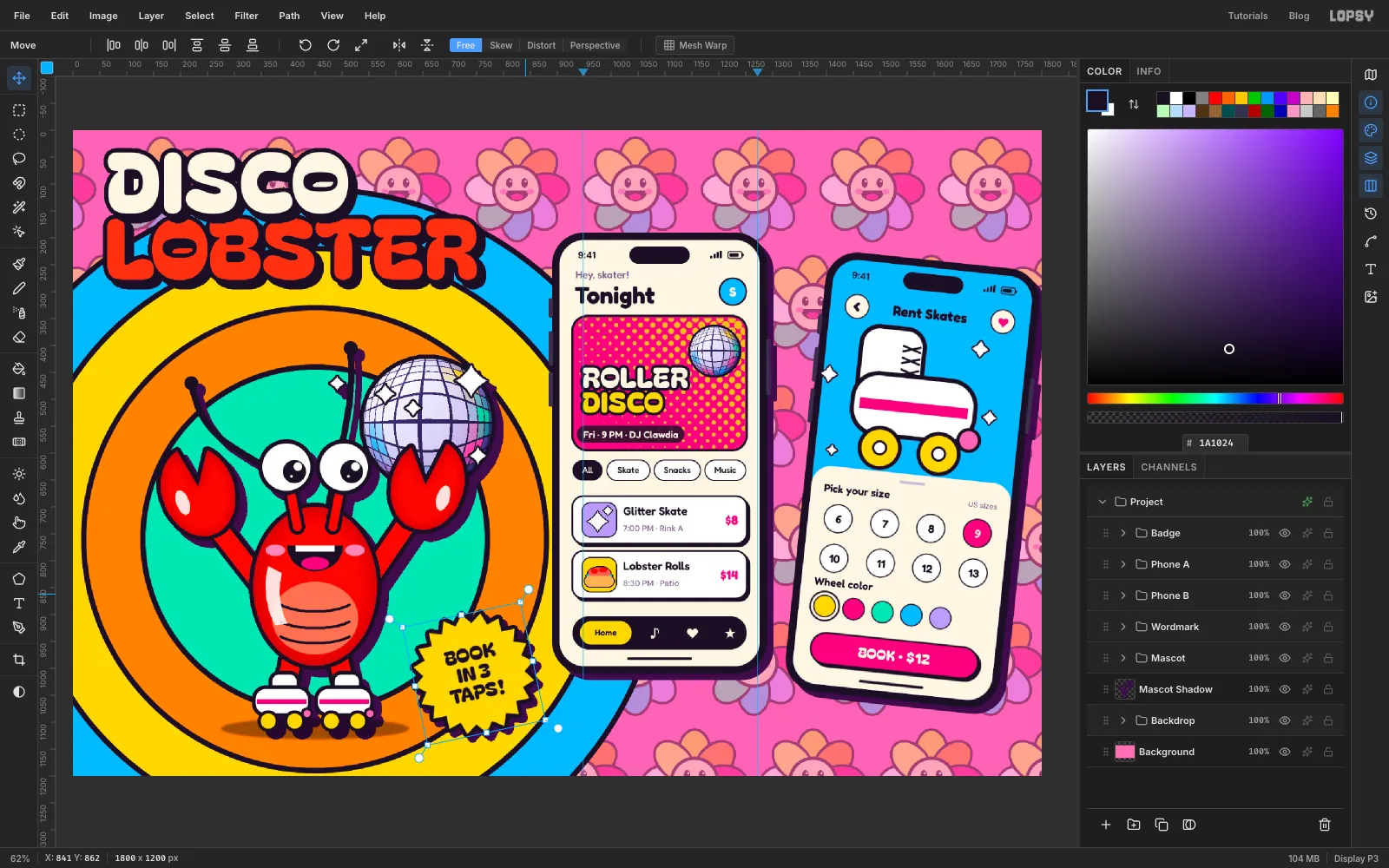Switch to the Info tab

[1149, 71]
